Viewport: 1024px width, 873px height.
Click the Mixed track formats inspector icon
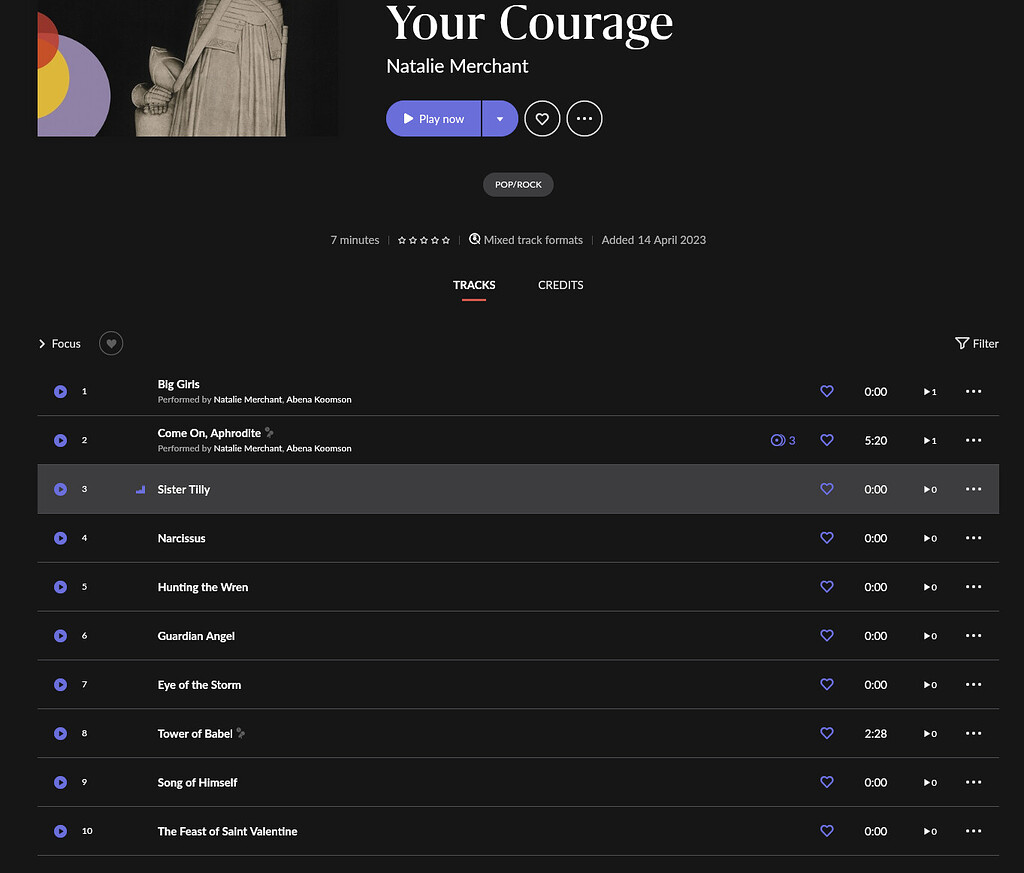(x=474, y=239)
